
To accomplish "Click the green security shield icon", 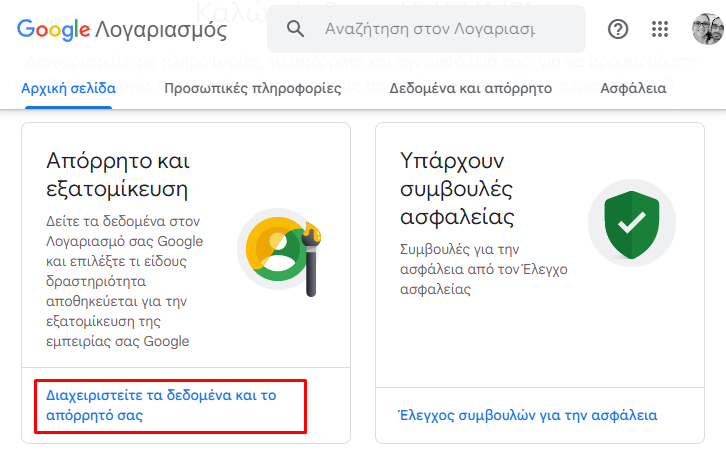I will [x=632, y=224].
